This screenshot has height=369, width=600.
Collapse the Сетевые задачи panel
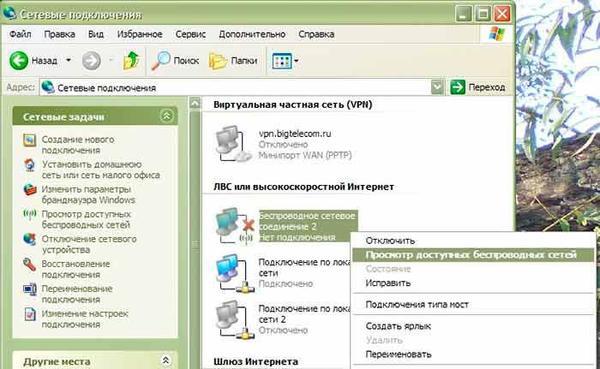pos(166,116)
